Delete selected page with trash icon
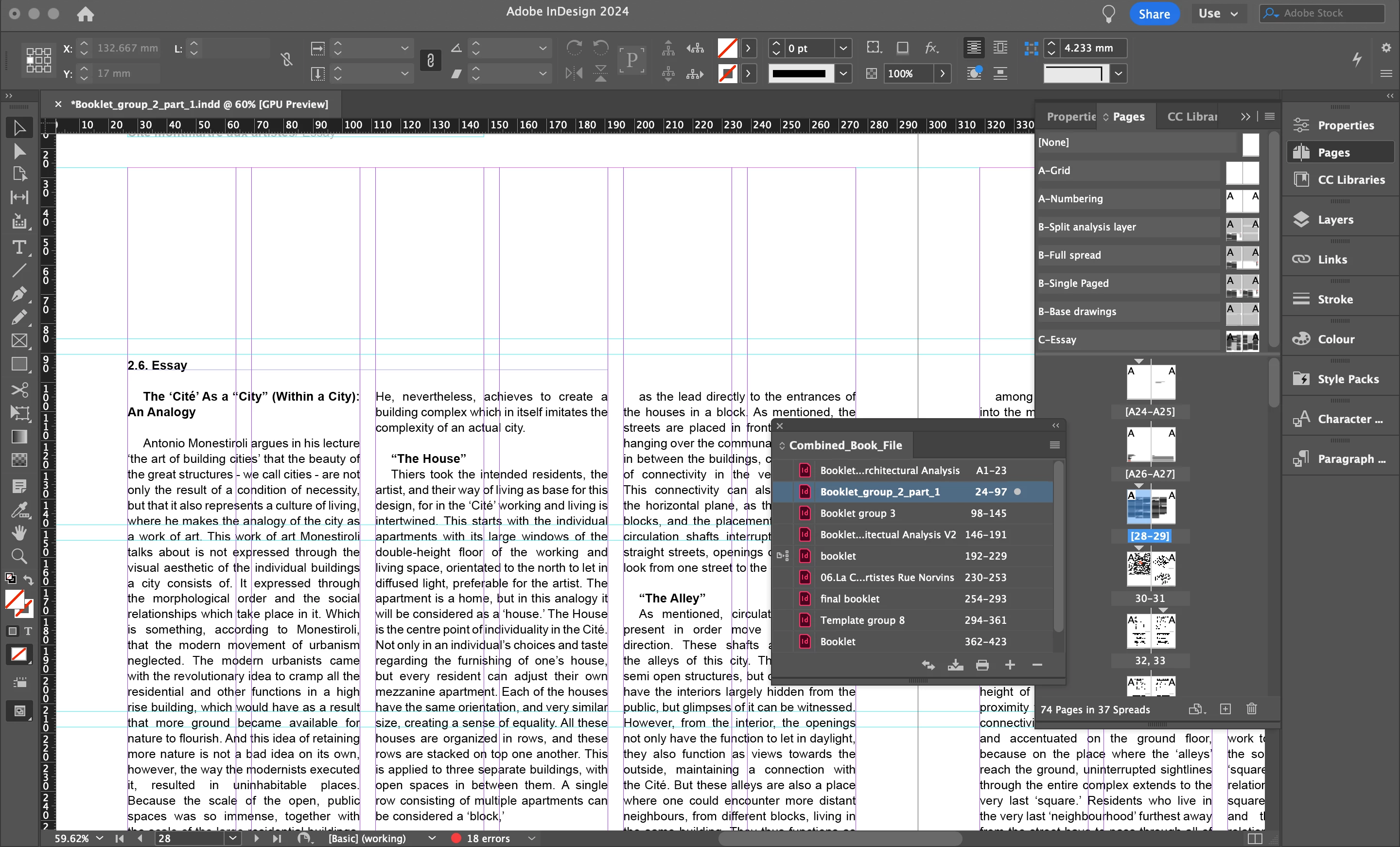Image resolution: width=1400 pixels, height=847 pixels. [1251, 709]
